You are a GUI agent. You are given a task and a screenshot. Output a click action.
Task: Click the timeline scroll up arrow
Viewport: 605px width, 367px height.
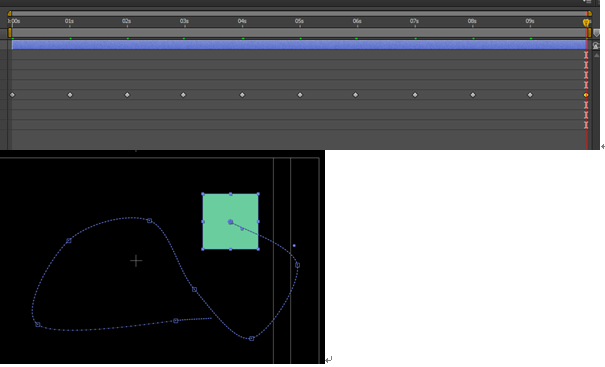tap(596, 56)
